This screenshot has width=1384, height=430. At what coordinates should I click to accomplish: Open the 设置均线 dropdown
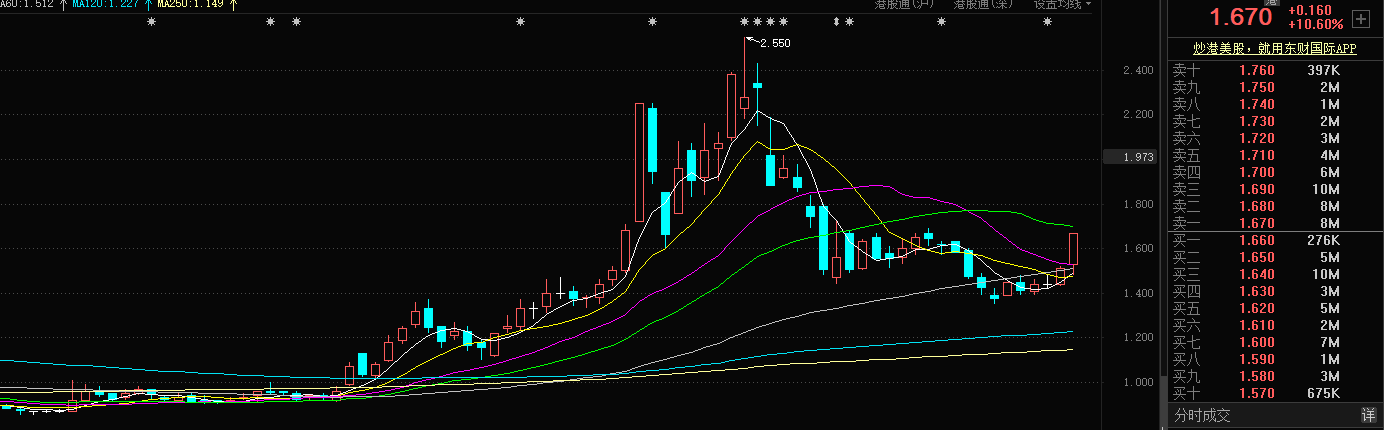pyautogui.click(x=1062, y=5)
